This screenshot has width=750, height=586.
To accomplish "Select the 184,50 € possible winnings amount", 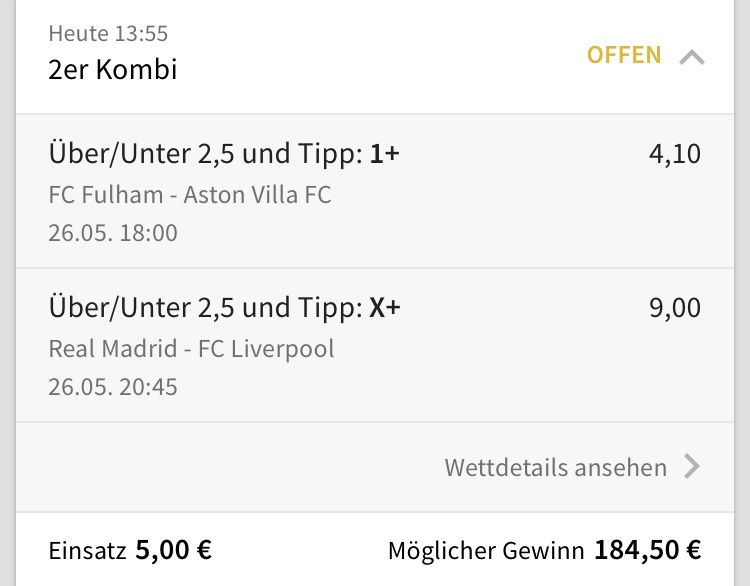I will (x=647, y=550).
